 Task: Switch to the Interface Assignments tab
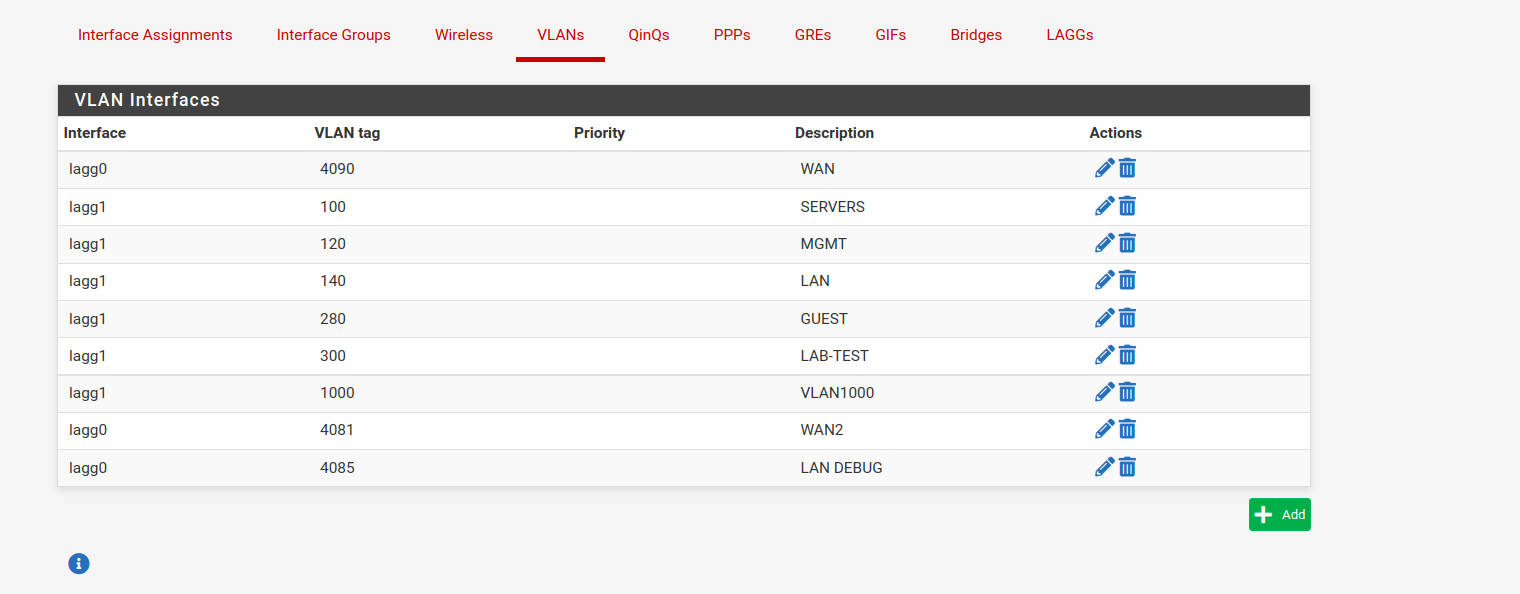point(155,35)
